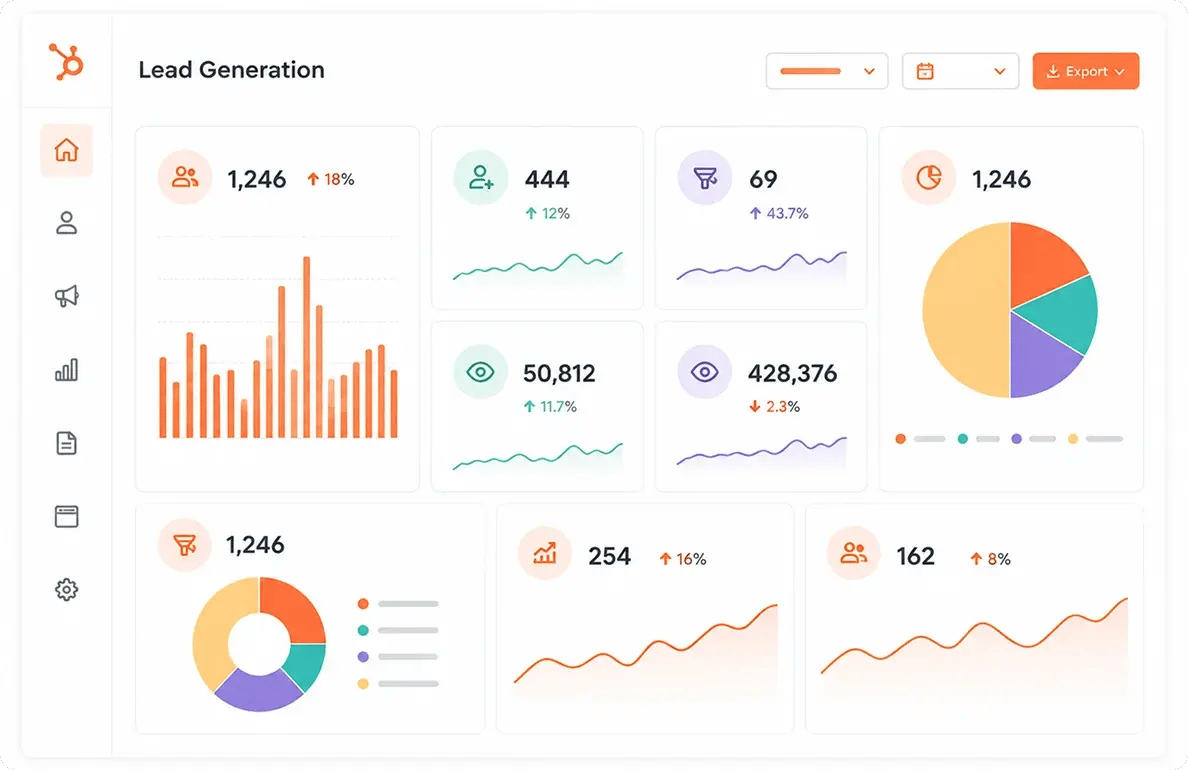Open the Reports bar chart sidebar icon

tap(67, 370)
